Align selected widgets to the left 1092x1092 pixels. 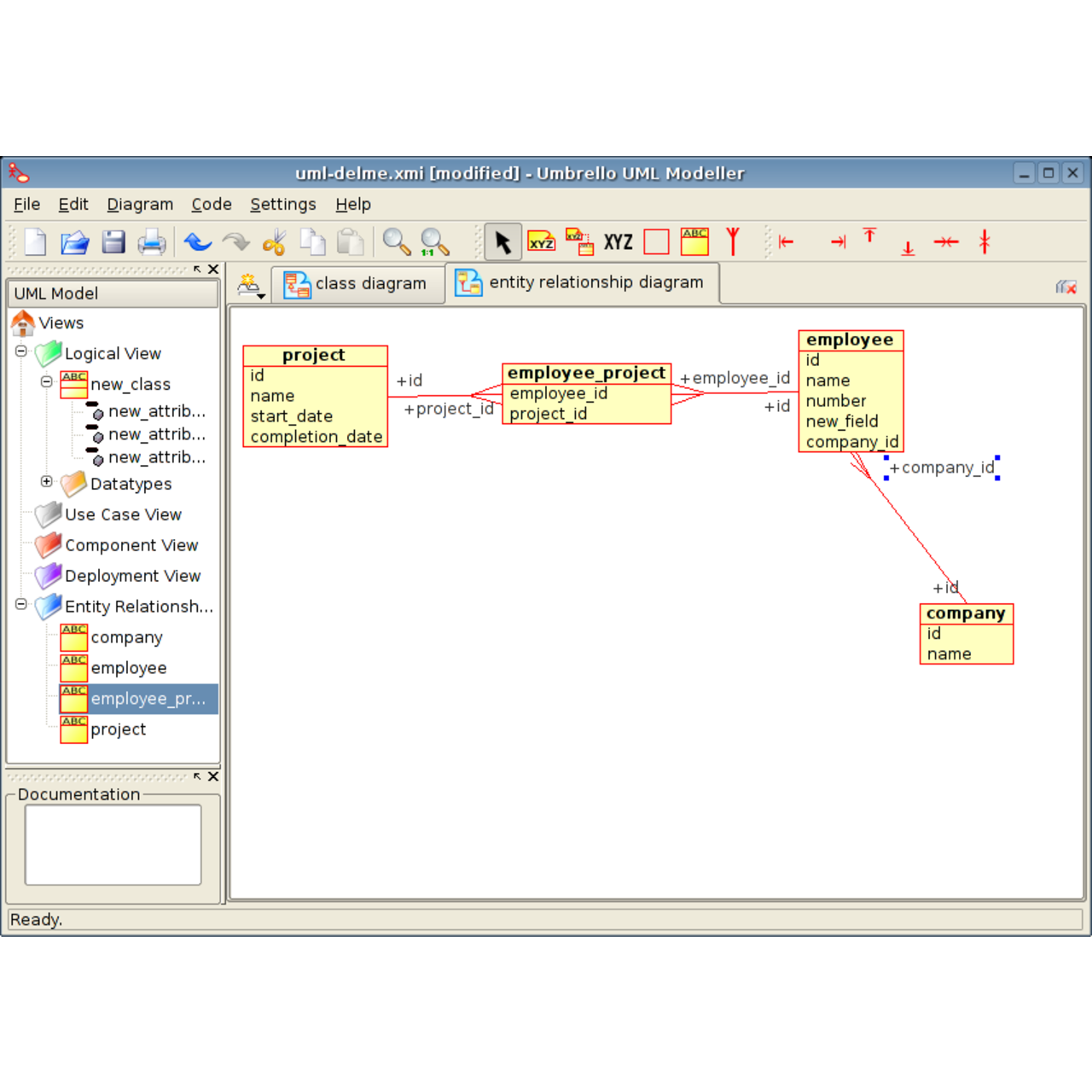[786, 241]
